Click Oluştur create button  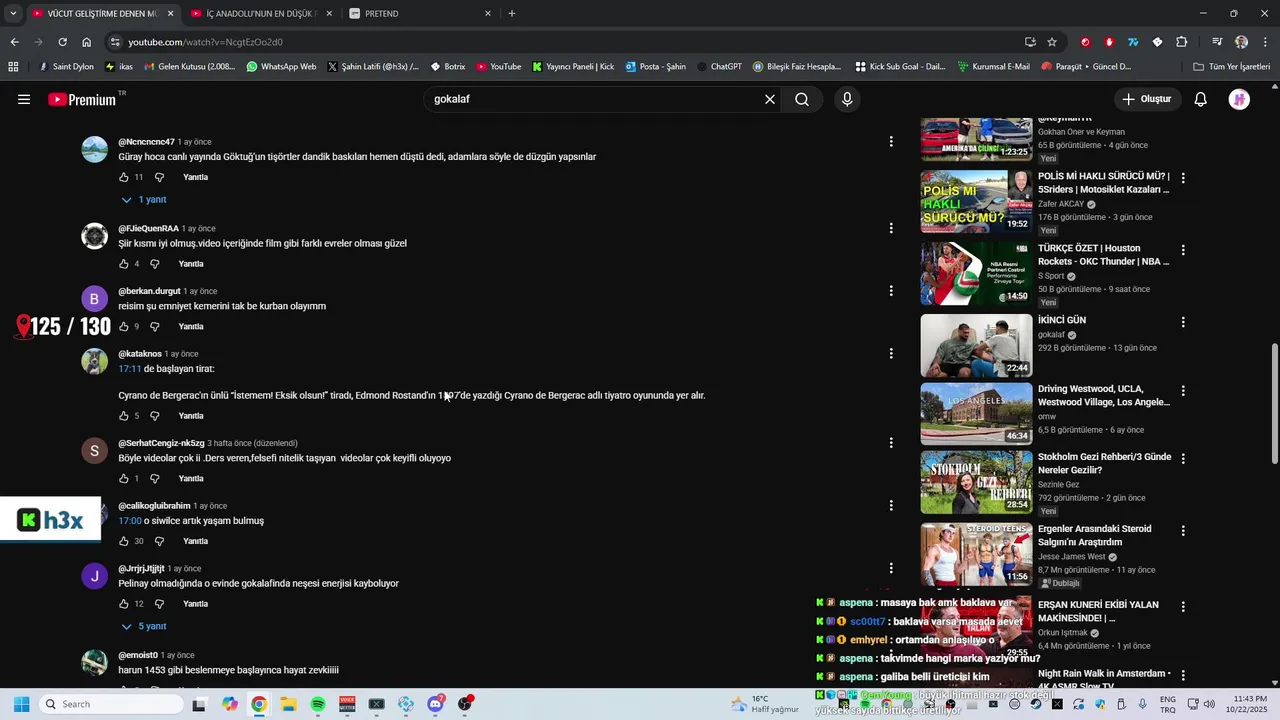tap(1146, 99)
